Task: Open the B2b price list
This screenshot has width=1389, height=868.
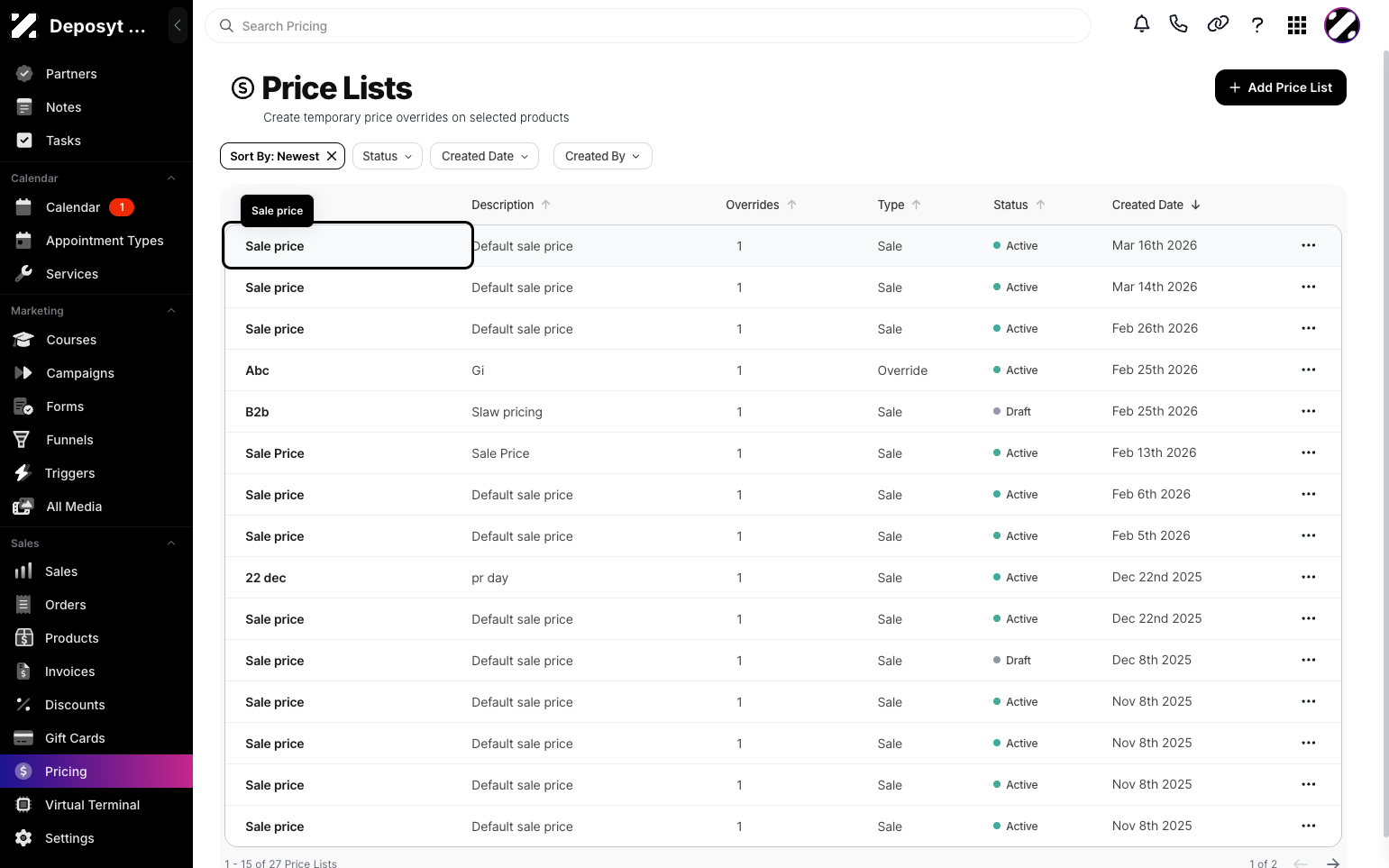Action: (x=257, y=412)
